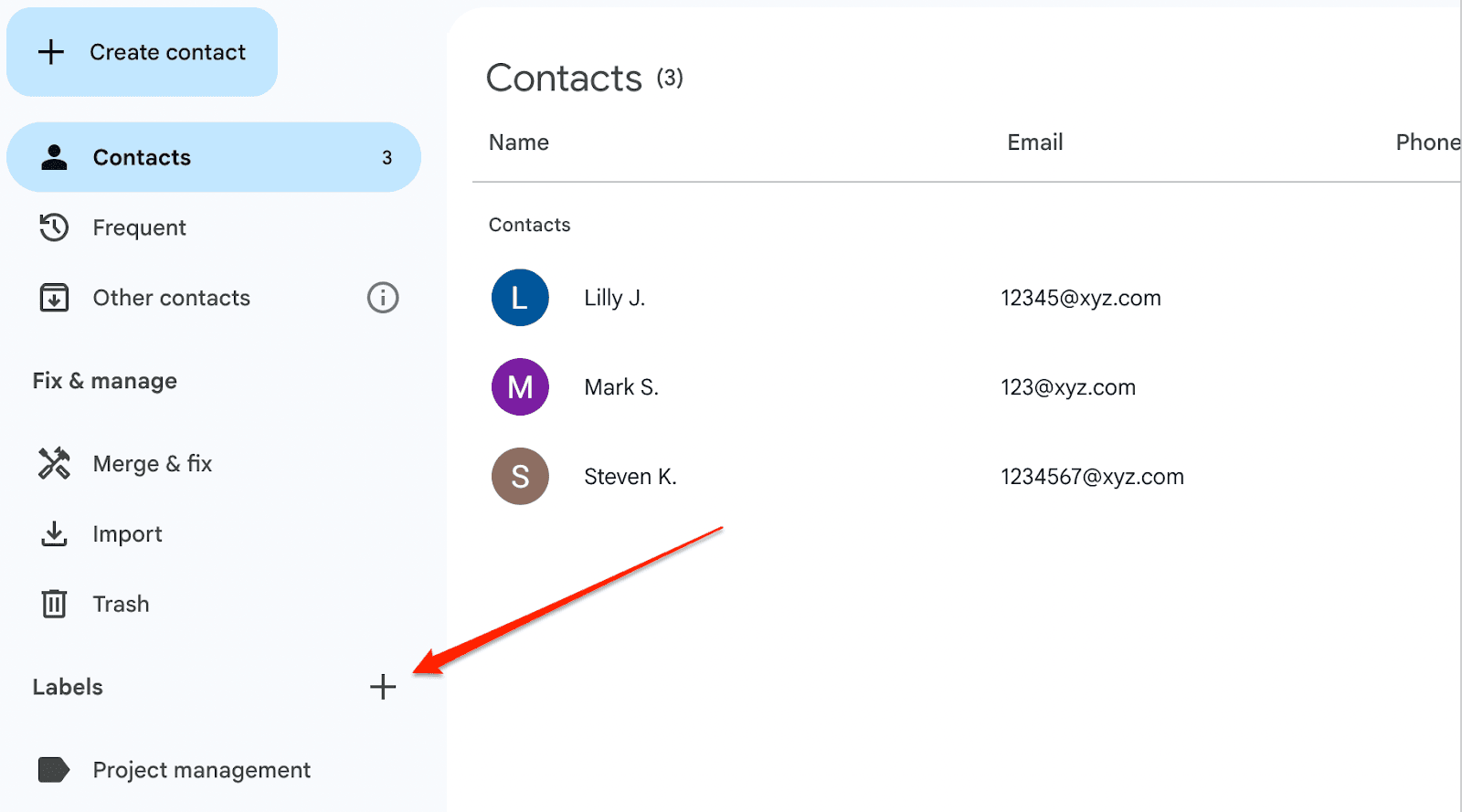The image size is (1462, 812).
Task: Create a new label with the plus icon
Action: pyautogui.click(x=383, y=687)
